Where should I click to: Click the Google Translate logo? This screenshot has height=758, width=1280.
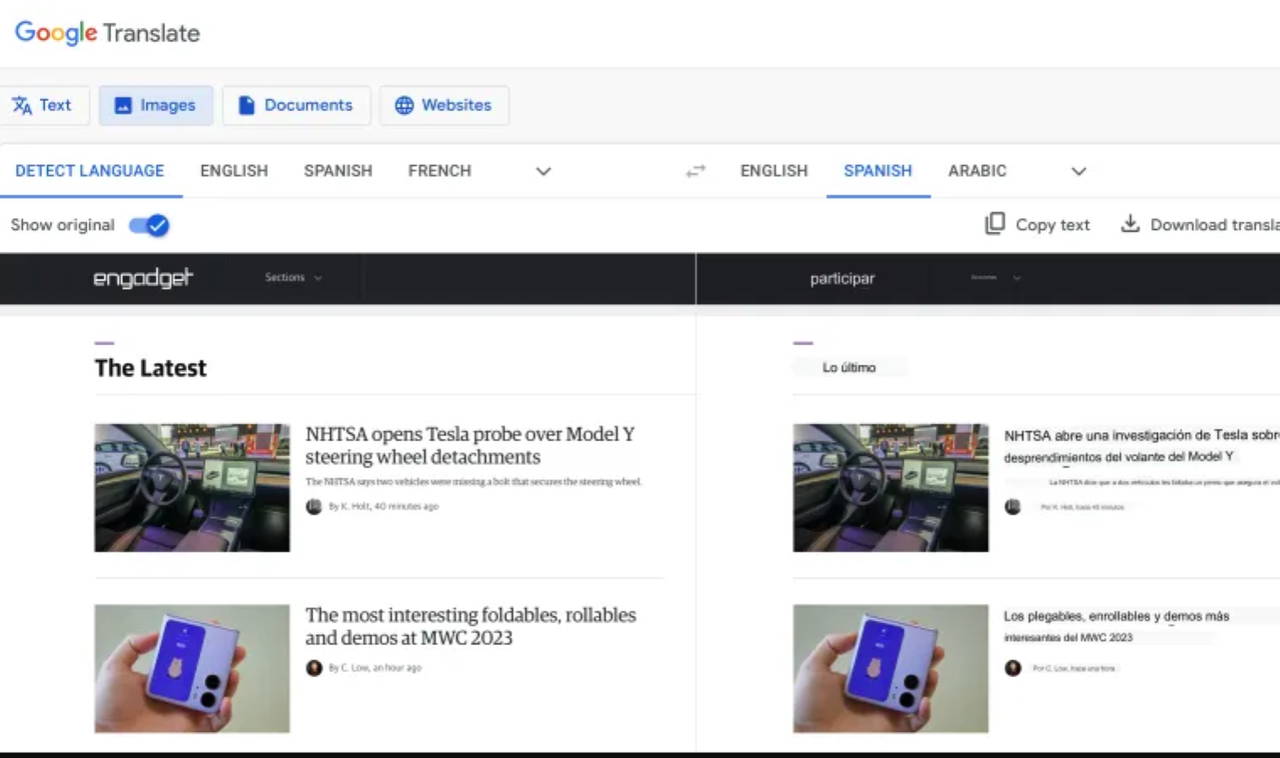point(107,32)
